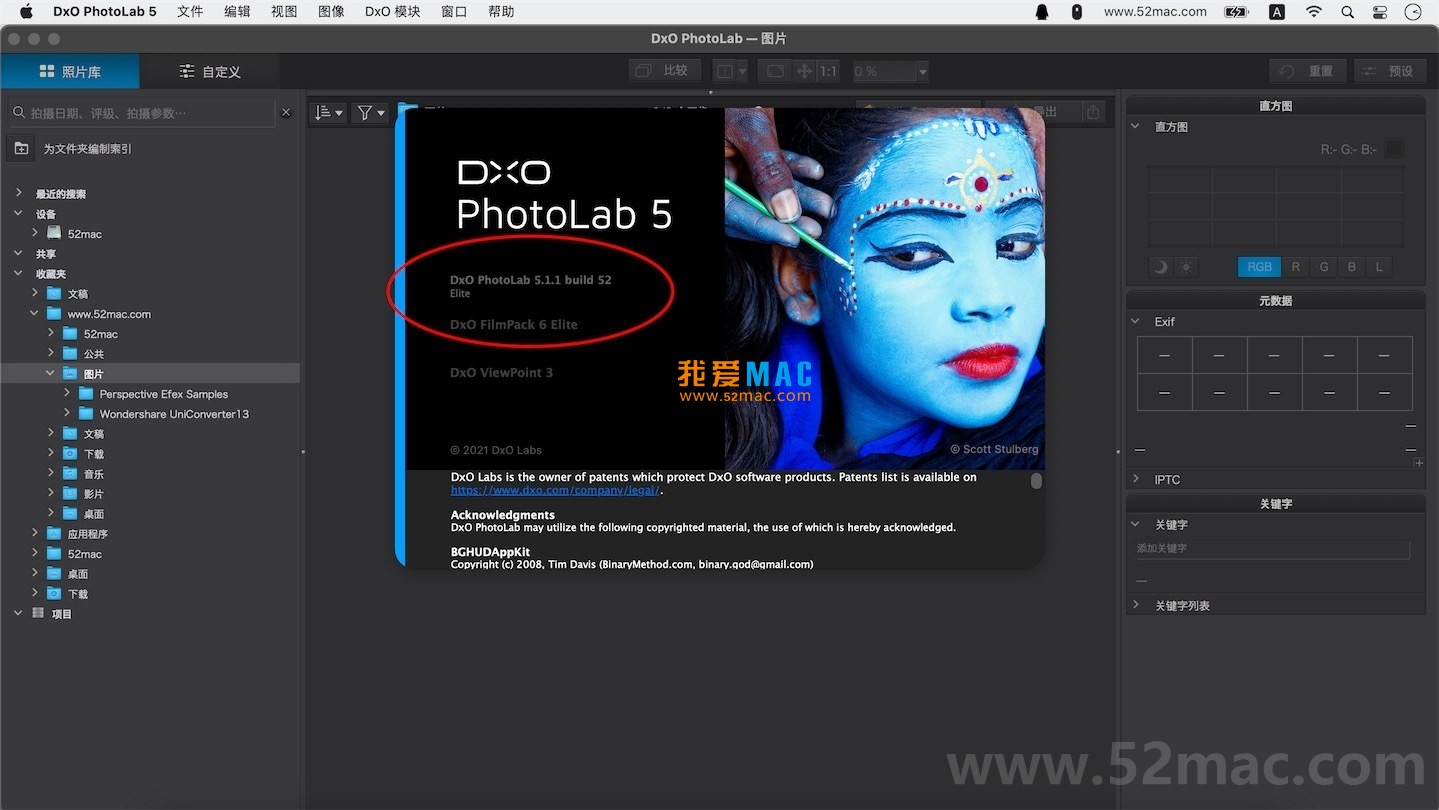The width and height of the screenshot is (1439, 810).
Task: Toggle highlight clipping sun icon in histogram
Action: click(x=1185, y=267)
